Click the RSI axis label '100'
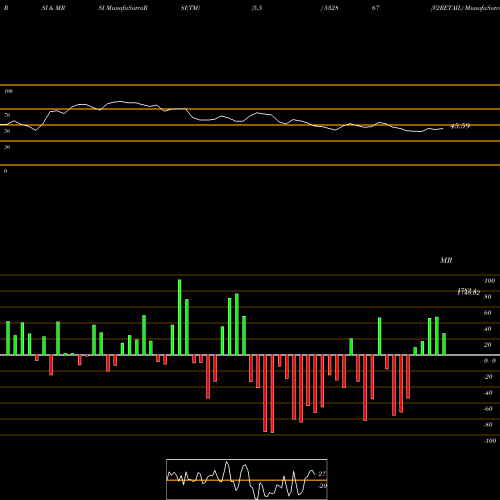Screen dimensions: 500x500 (8, 91)
